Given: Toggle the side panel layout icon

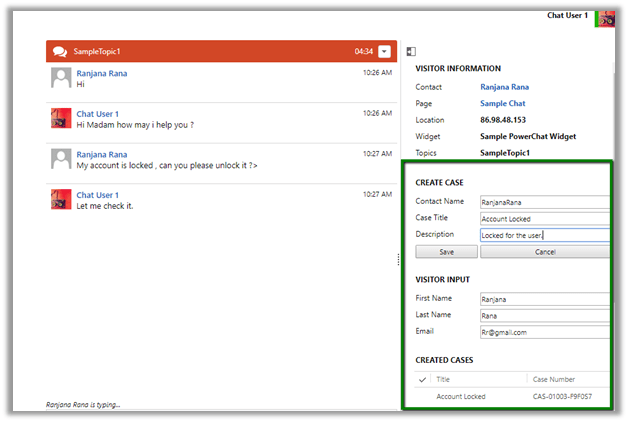Looking at the screenshot, I should click(x=410, y=51).
